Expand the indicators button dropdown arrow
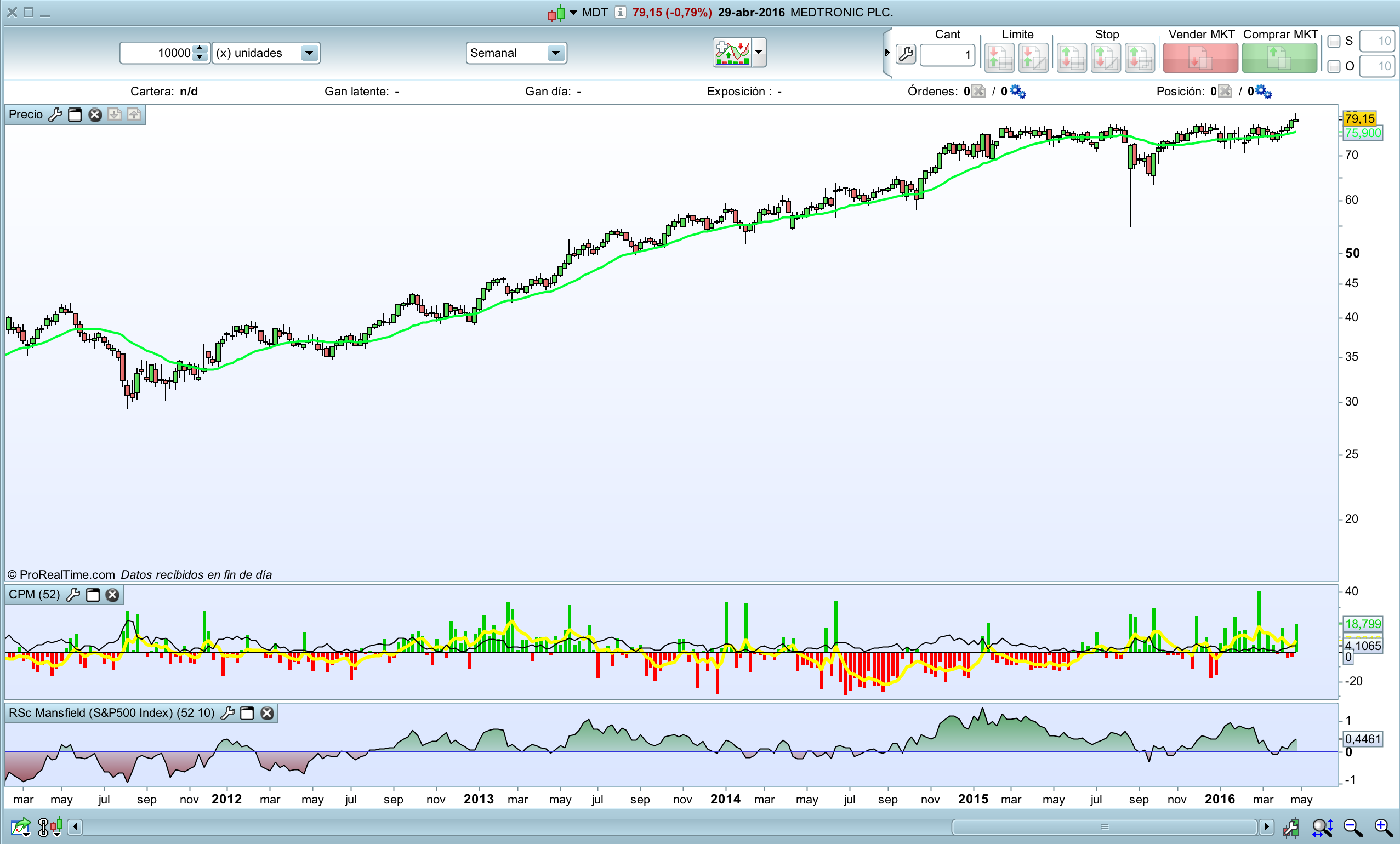Screen dimensions: 1400x844 point(759,52)
